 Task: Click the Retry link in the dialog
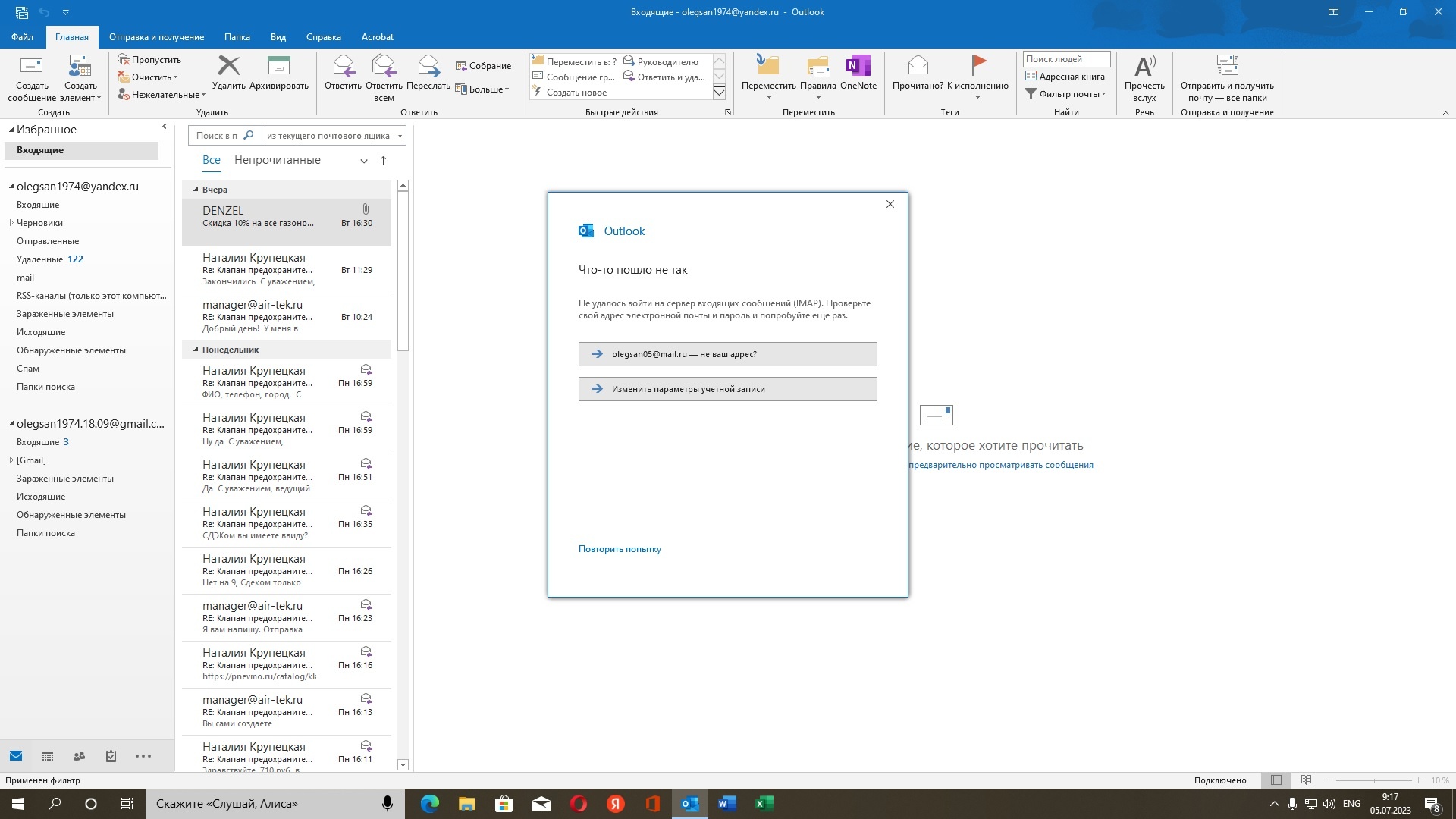click(x=620, y=549)
